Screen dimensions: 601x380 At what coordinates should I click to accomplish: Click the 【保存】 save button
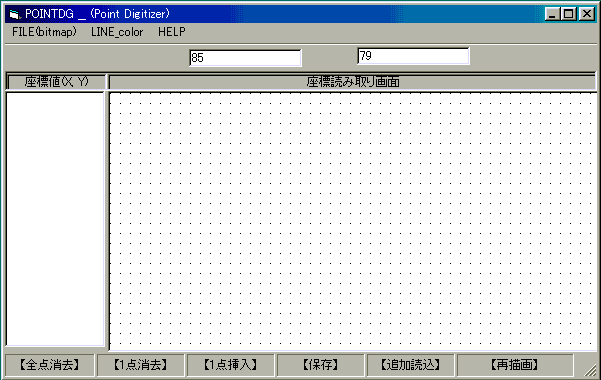pos(320,365)
